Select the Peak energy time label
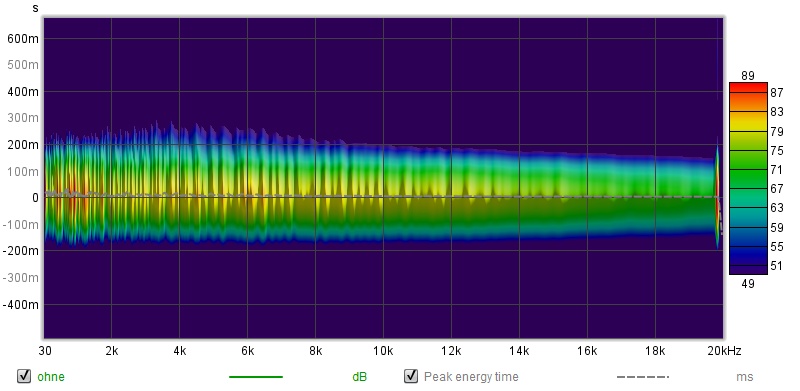The image size is (800, 391). 471,377
